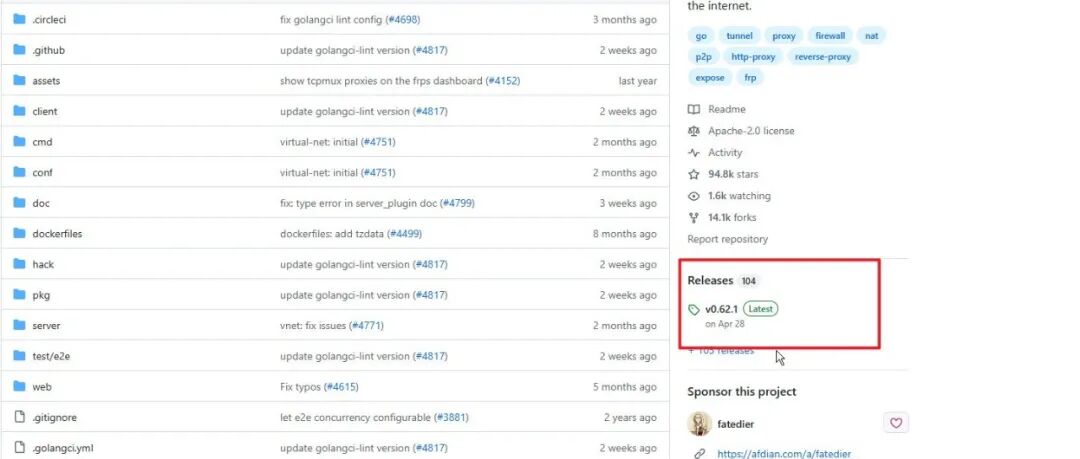This screenshot has height=459, width=1080.
Task: Click the server folder icon
Action: 19,325
